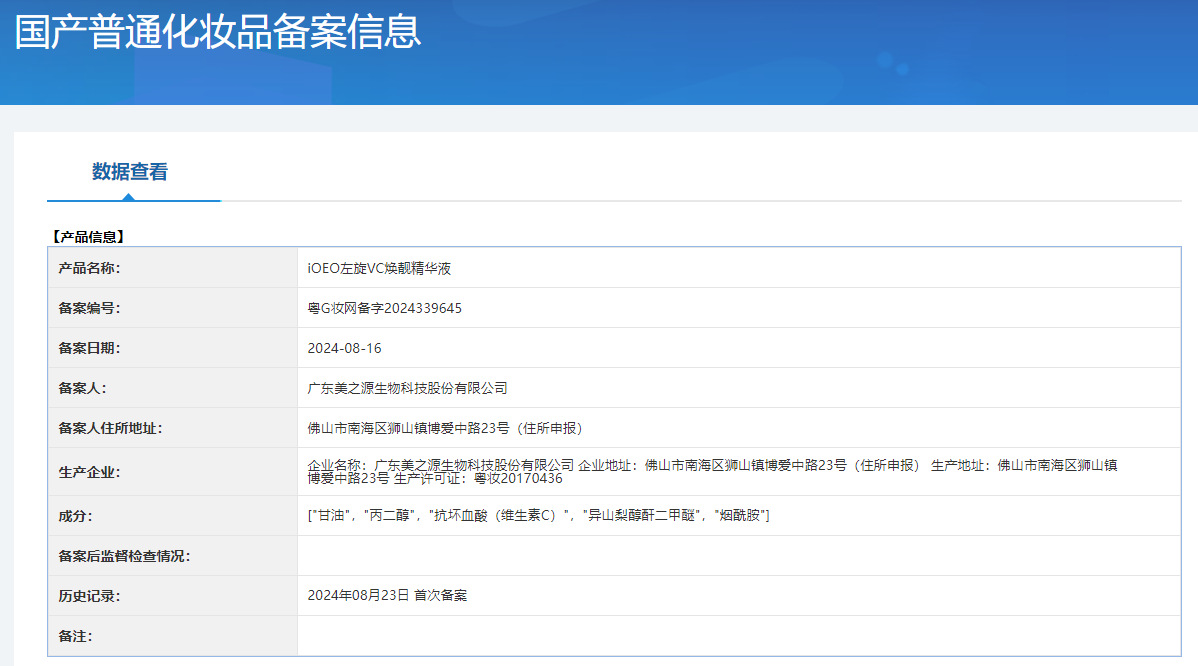The width and height of the screenshot is (1198, 666).
Task: Select registrant 广东美之源生物科技股份有限公司
Action: [407, 388]
